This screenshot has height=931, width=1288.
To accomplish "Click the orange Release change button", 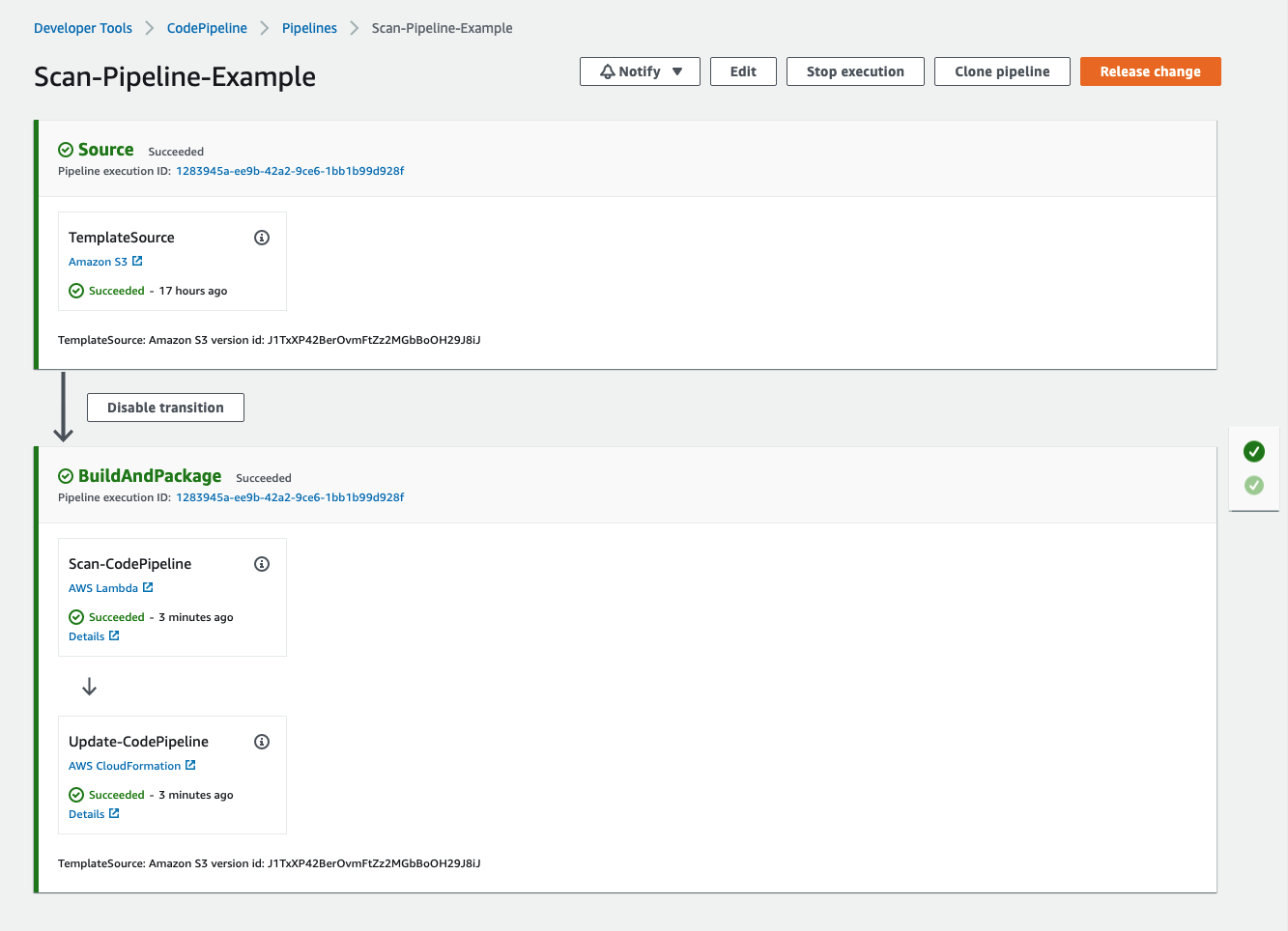I will click(x=1151, y=71).
